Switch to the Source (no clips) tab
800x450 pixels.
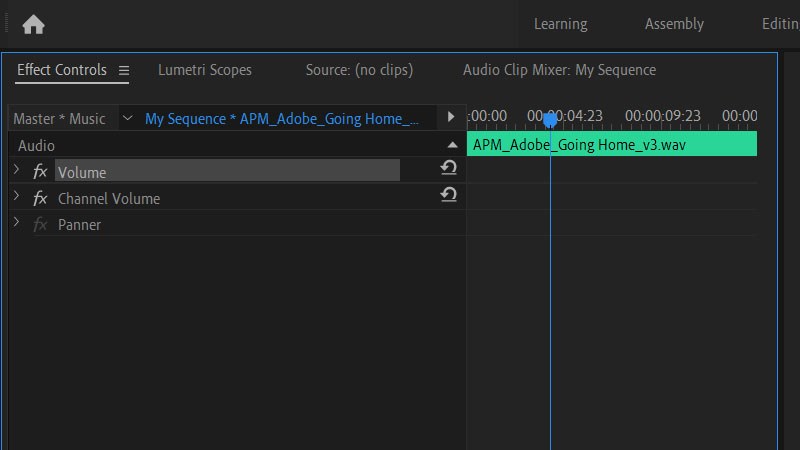pyautogui.click(x=359, y=70)
